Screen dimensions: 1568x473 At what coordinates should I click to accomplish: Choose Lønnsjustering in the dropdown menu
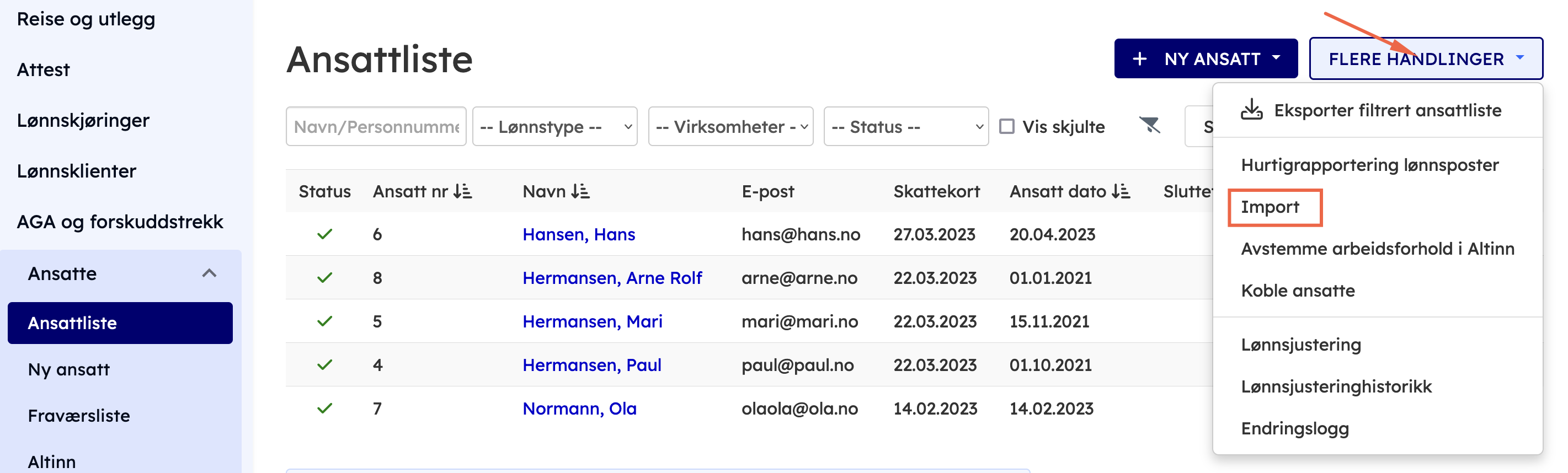pos(1301,345)
